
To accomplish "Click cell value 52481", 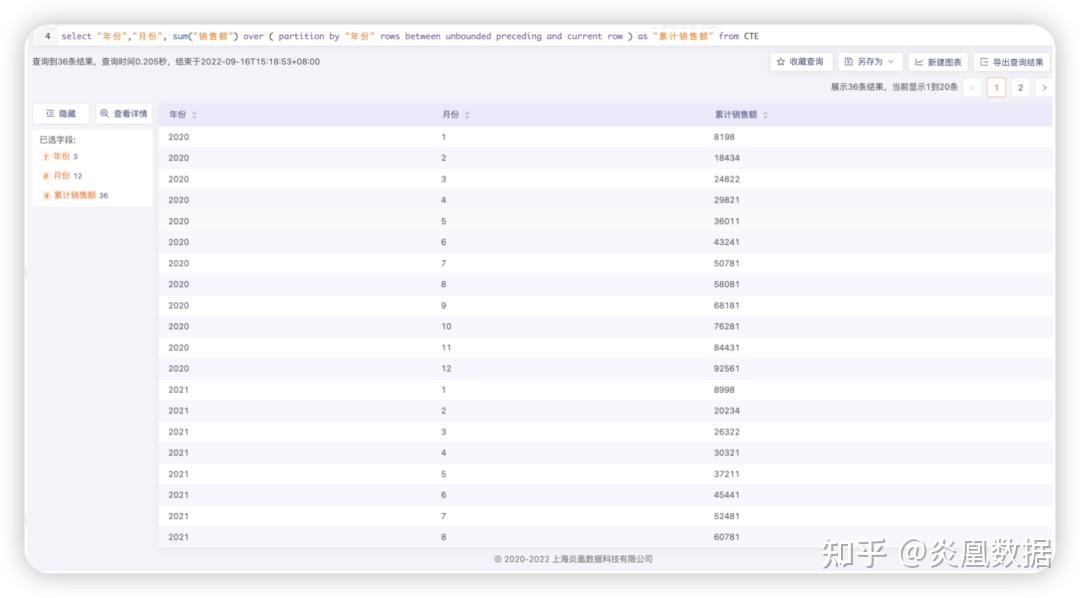I will 727,516.
